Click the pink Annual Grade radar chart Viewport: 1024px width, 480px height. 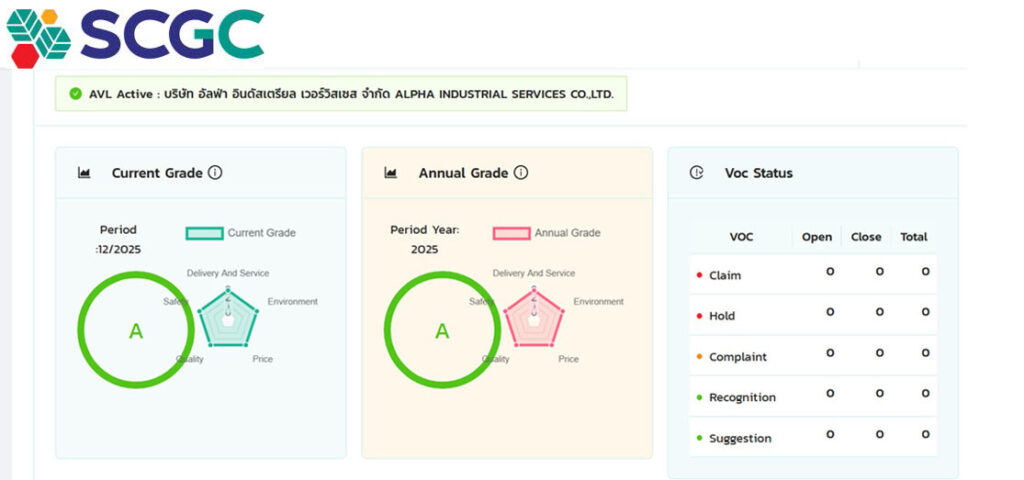(x=534, y=316)
